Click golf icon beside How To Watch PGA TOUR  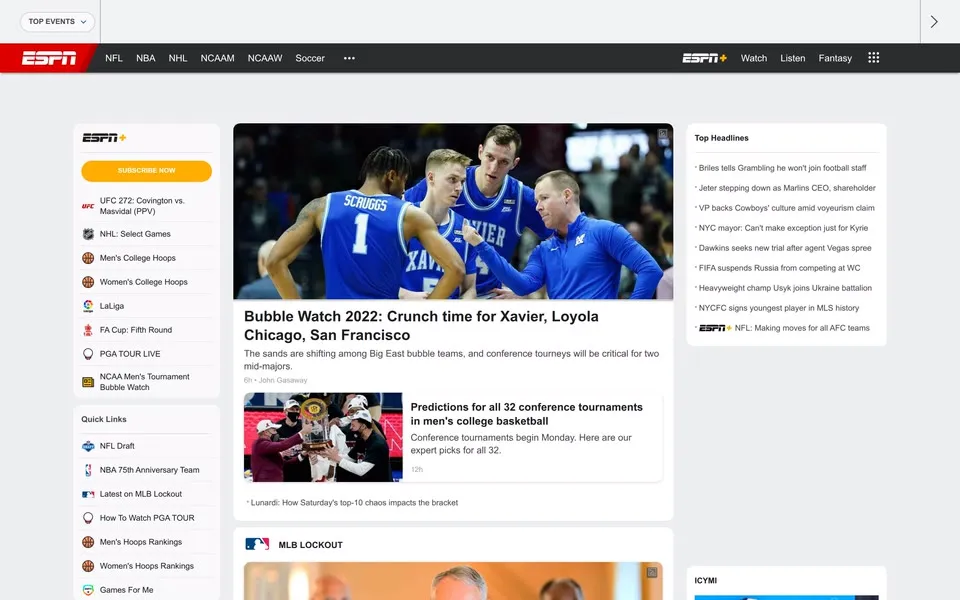pyautogui.click(x=88, y=518)
